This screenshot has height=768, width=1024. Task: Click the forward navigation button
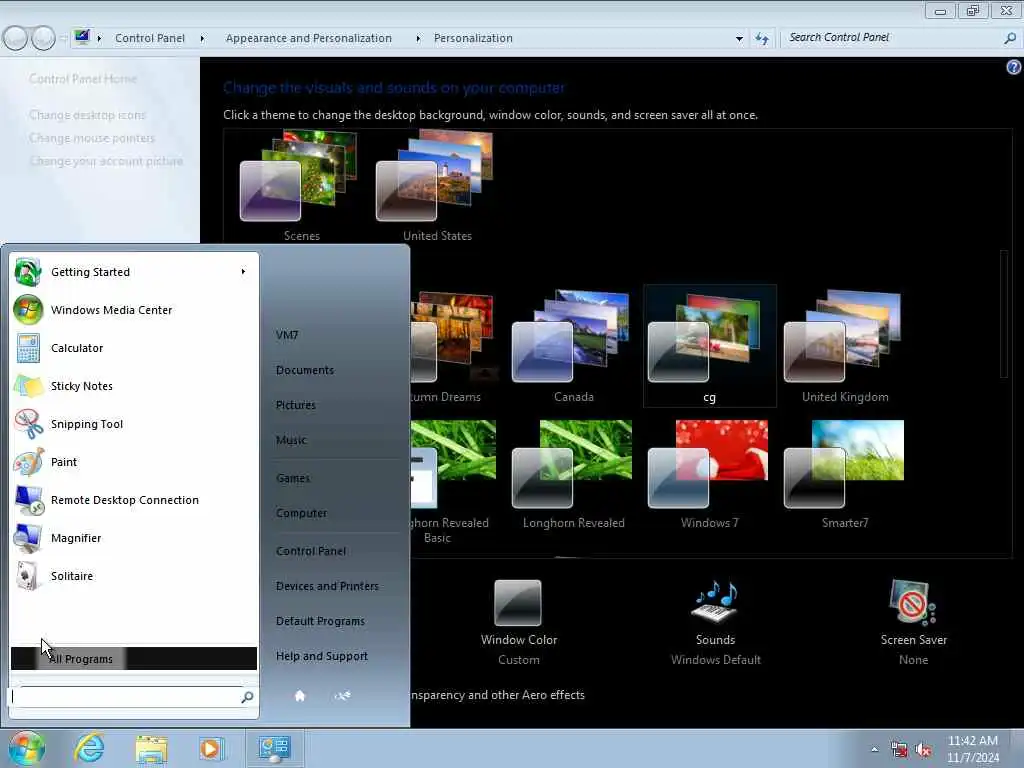43,39
